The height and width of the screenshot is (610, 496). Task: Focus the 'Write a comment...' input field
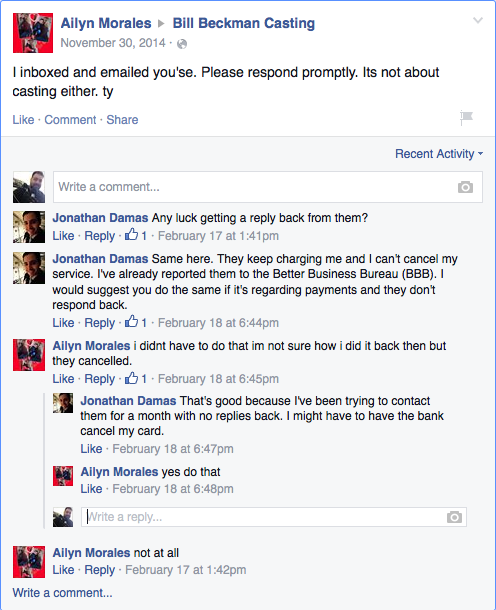[x=268, y=187]
